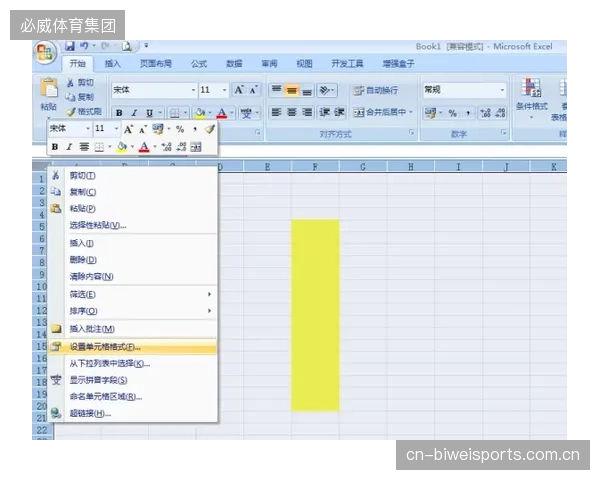Select column F header
This screenshot has height=480, width=600.
(x=315, y=167)
